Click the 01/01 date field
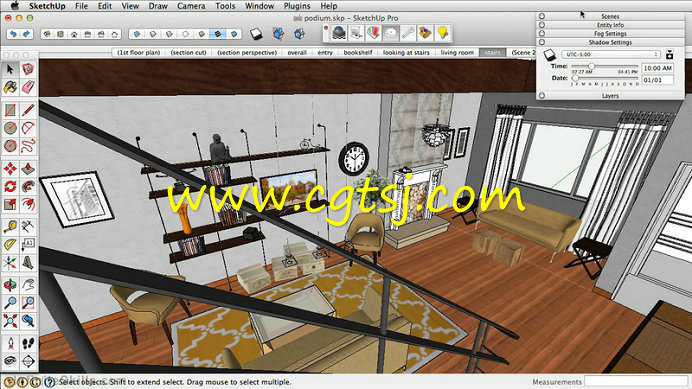This screenshot has width=692, height=389. pyautogui.click(x=658, y=80)
